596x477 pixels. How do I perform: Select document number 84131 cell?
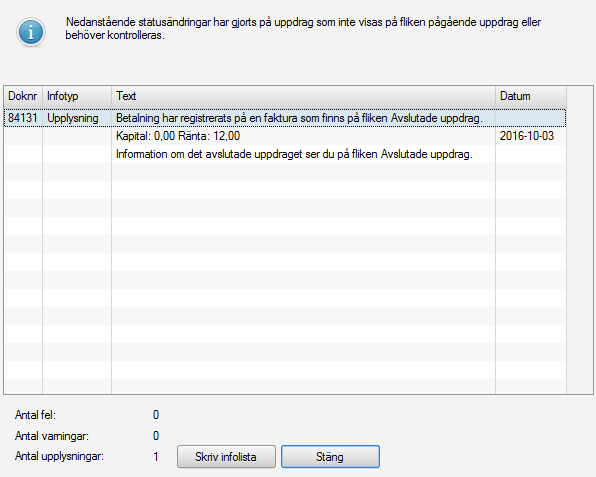point(23,118)
